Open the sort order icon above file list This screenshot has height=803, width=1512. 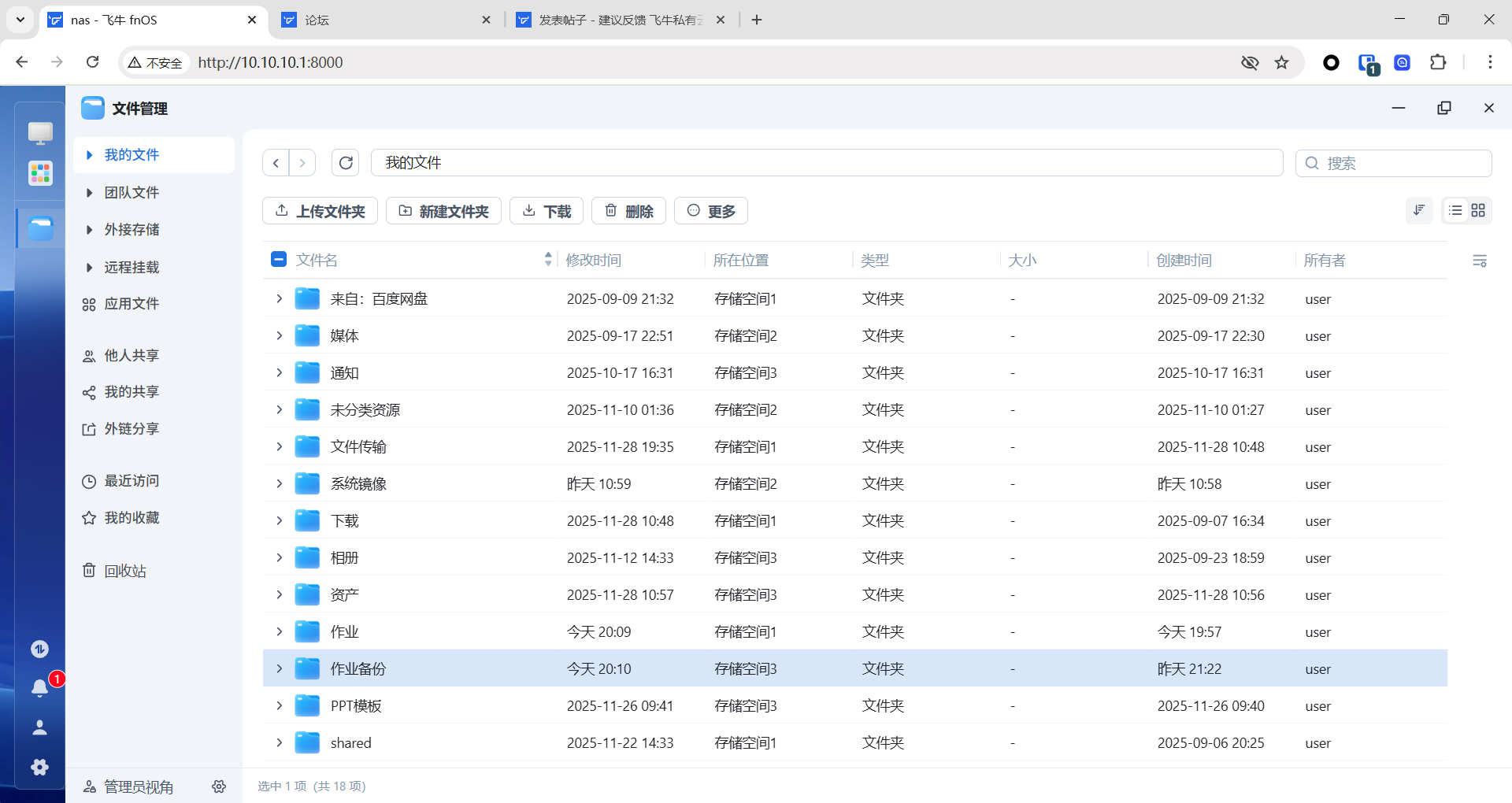tap(1418, 210)
